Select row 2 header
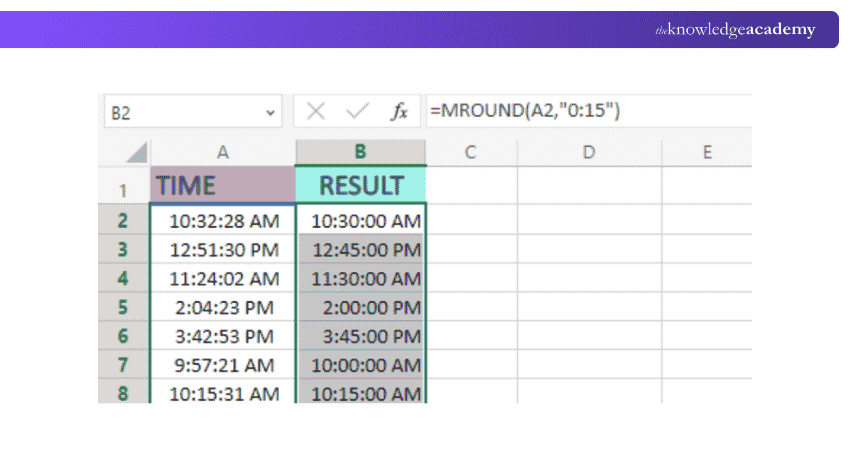850x450 pixels. [x=124, y=220]
